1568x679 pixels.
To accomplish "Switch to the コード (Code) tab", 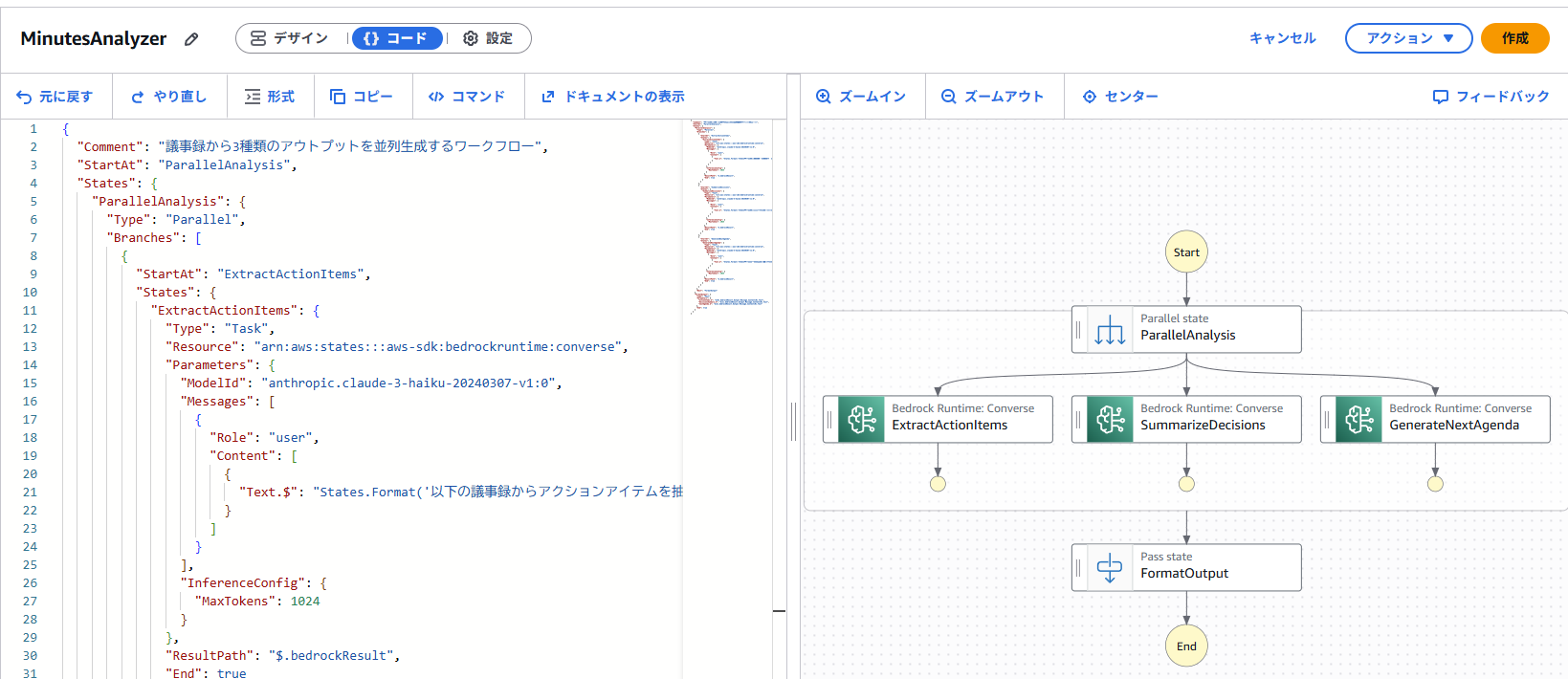I will [397, 38].
